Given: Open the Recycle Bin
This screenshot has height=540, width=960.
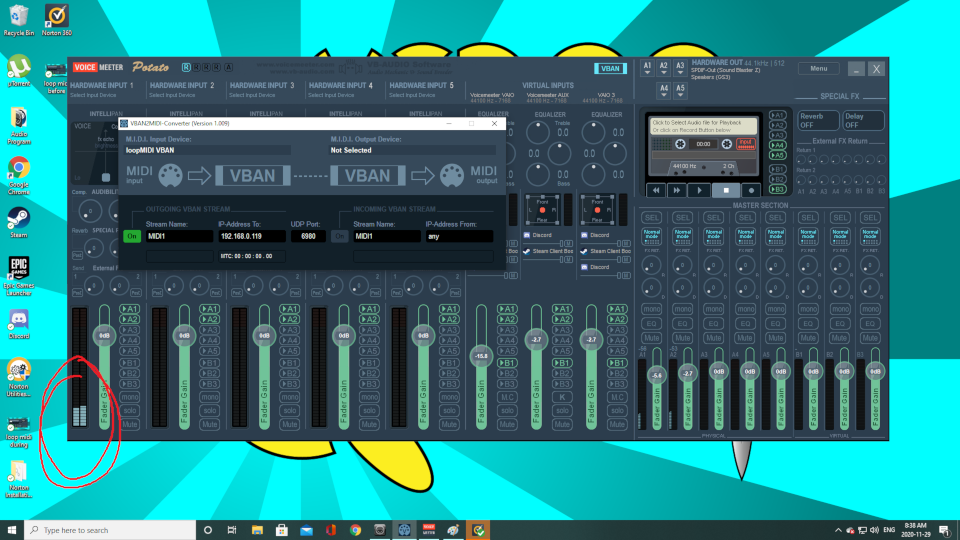Looking at the screenshot, I should [18, 20].
